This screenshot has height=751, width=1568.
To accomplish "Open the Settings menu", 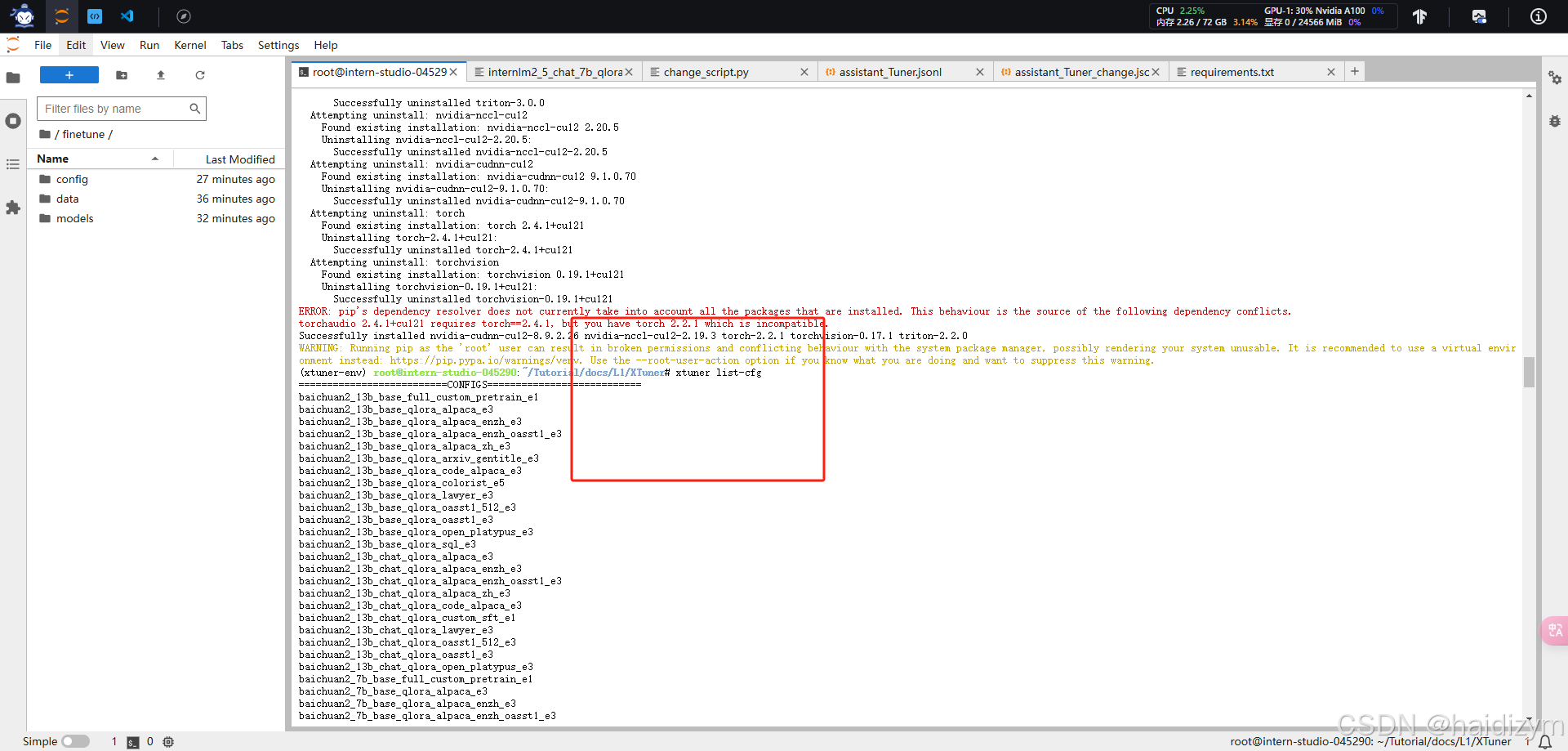I will point(278,45).
